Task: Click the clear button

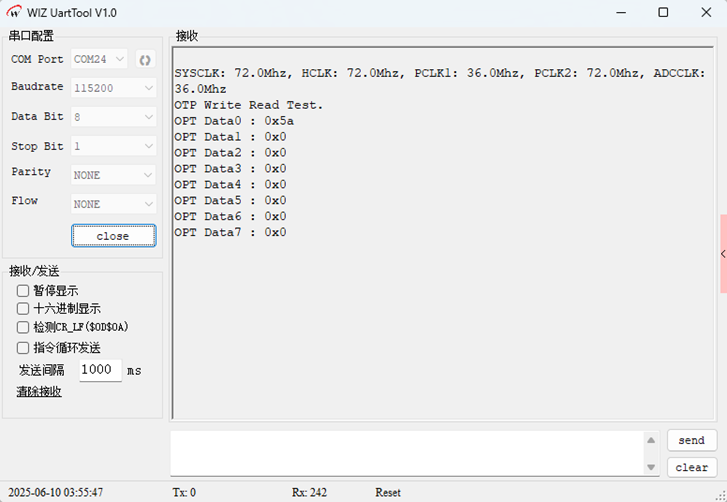Action: [x=691, y=467]
